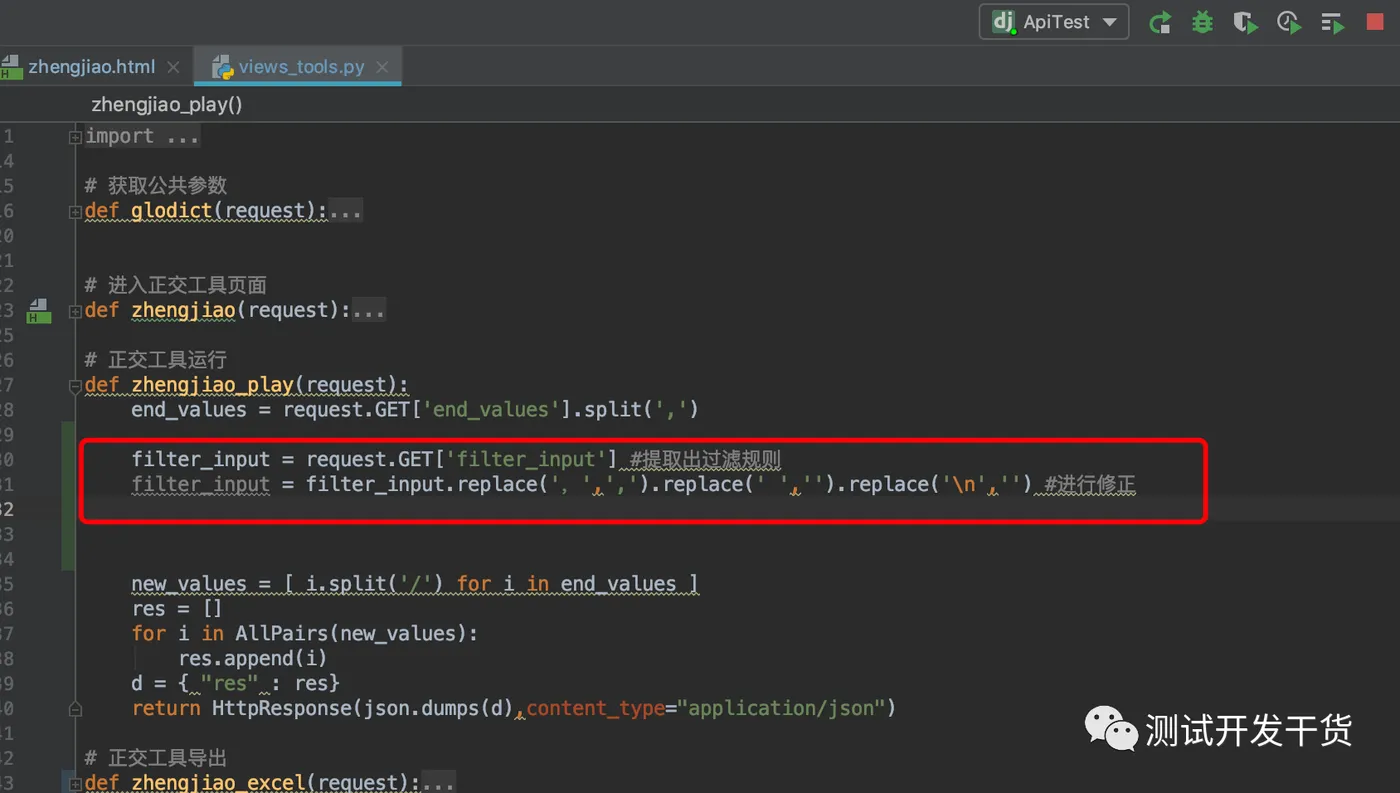The image size is (1400, 793).
Task: Click the Python file icon on views_tools.py tab
Action: tap(222, 67)
